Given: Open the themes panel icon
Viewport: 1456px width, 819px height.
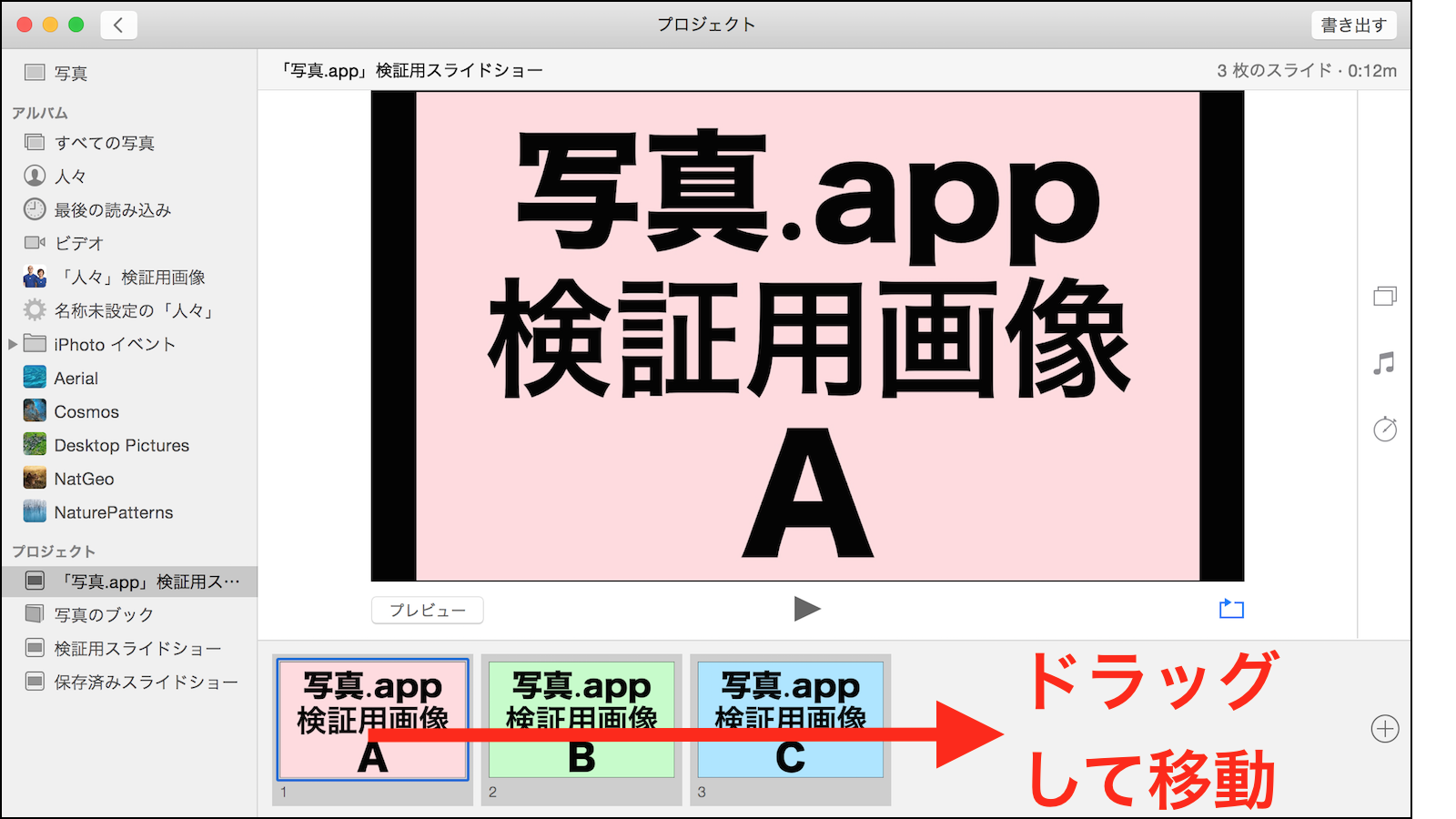Looking at the screenshot, I should [x=1384, y=296].
